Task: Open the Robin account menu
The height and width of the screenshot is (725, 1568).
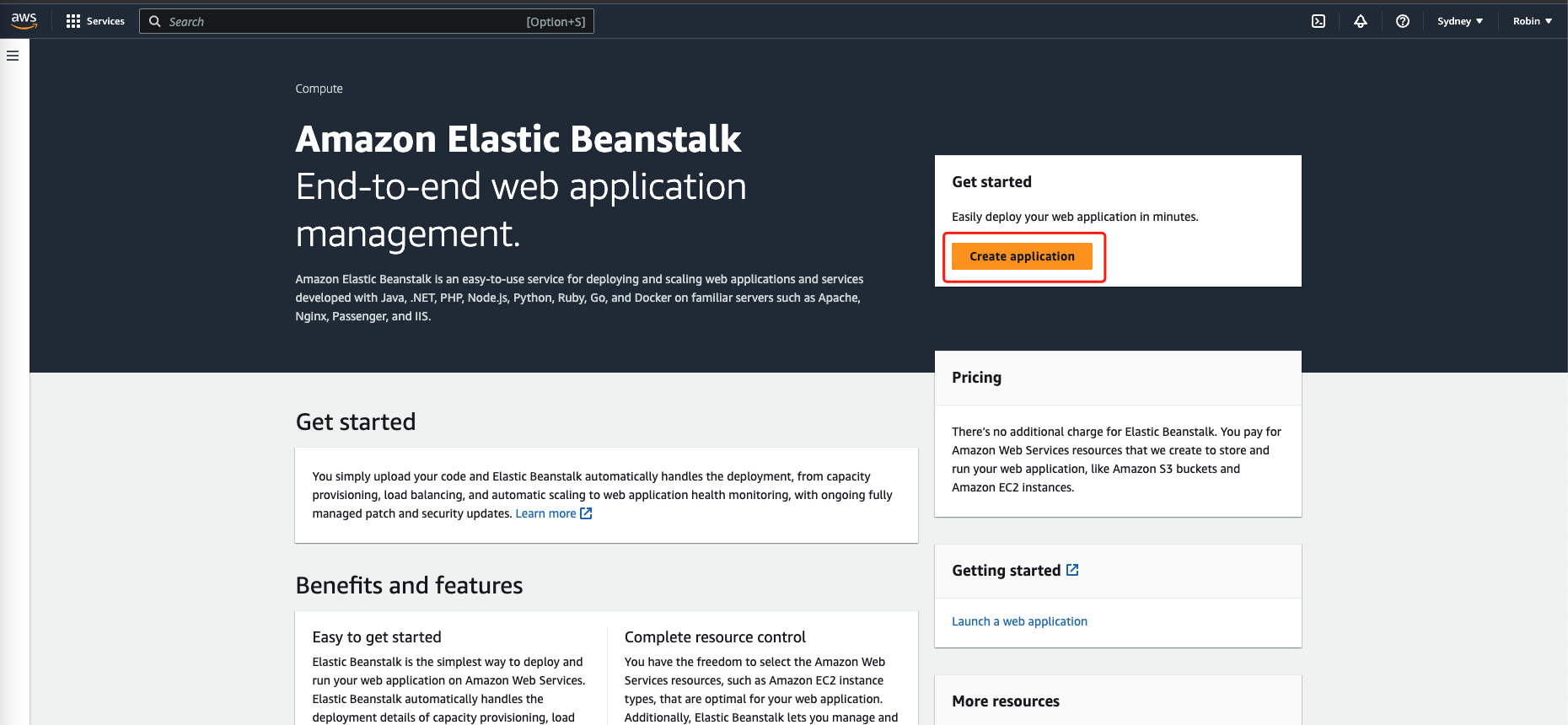Action: (x=1532, y=21)
